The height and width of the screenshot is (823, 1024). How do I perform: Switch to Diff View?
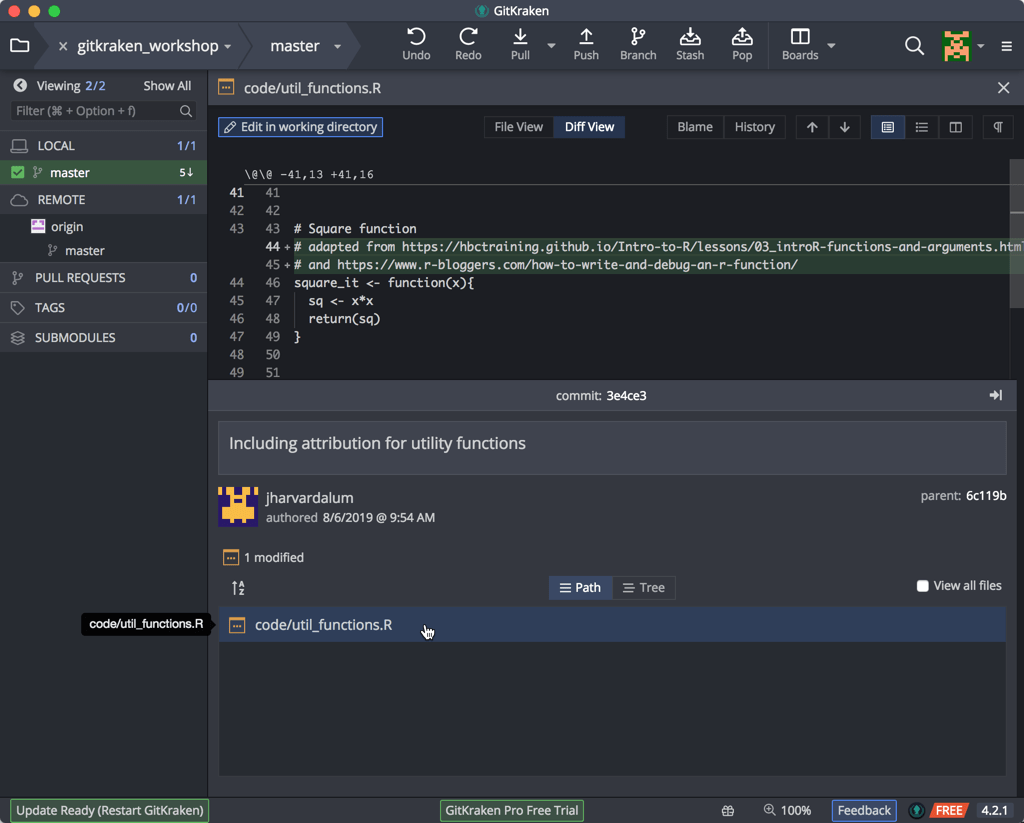coord(589,127)
